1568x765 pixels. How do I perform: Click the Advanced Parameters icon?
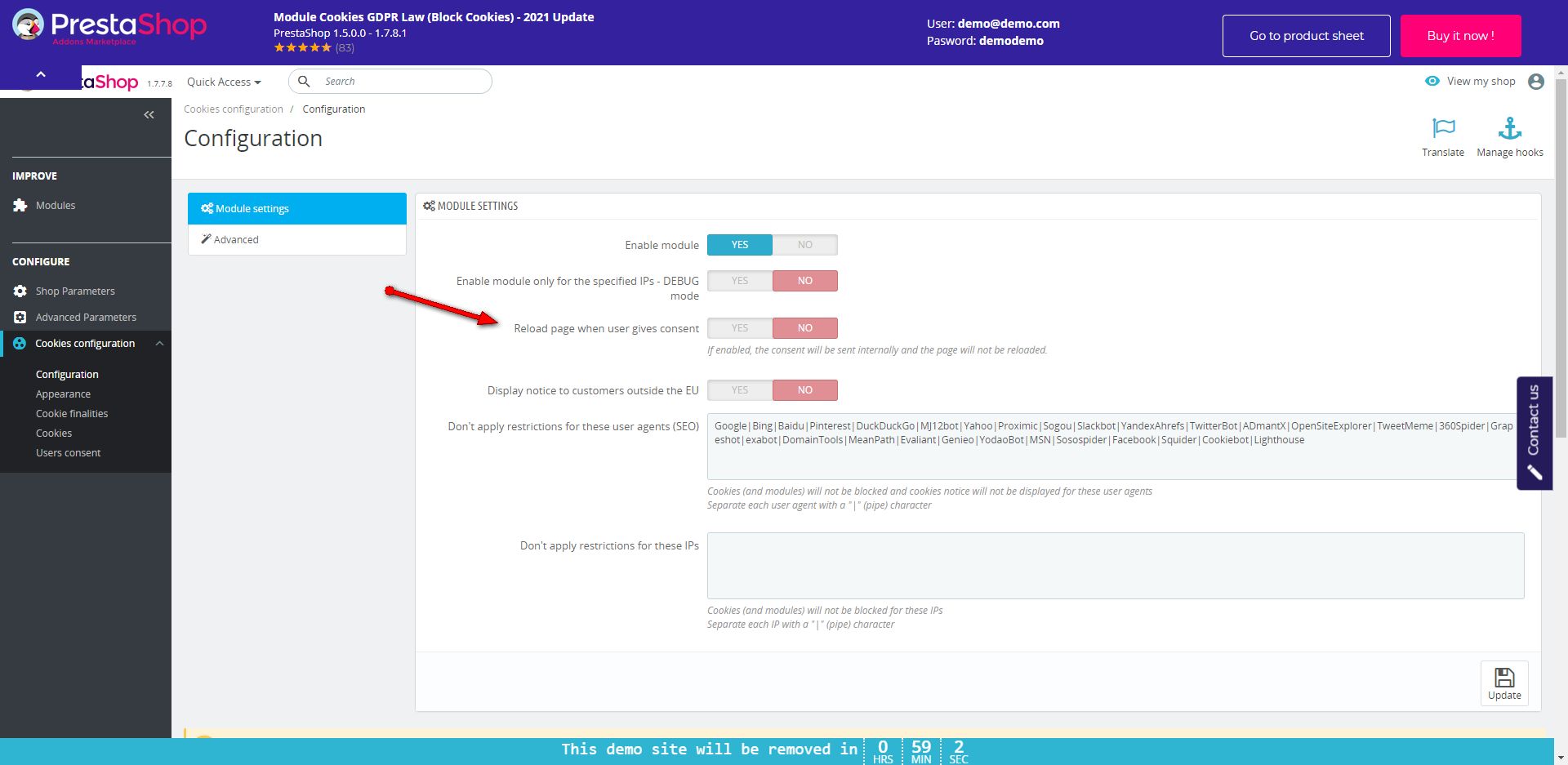click(20, 318)
